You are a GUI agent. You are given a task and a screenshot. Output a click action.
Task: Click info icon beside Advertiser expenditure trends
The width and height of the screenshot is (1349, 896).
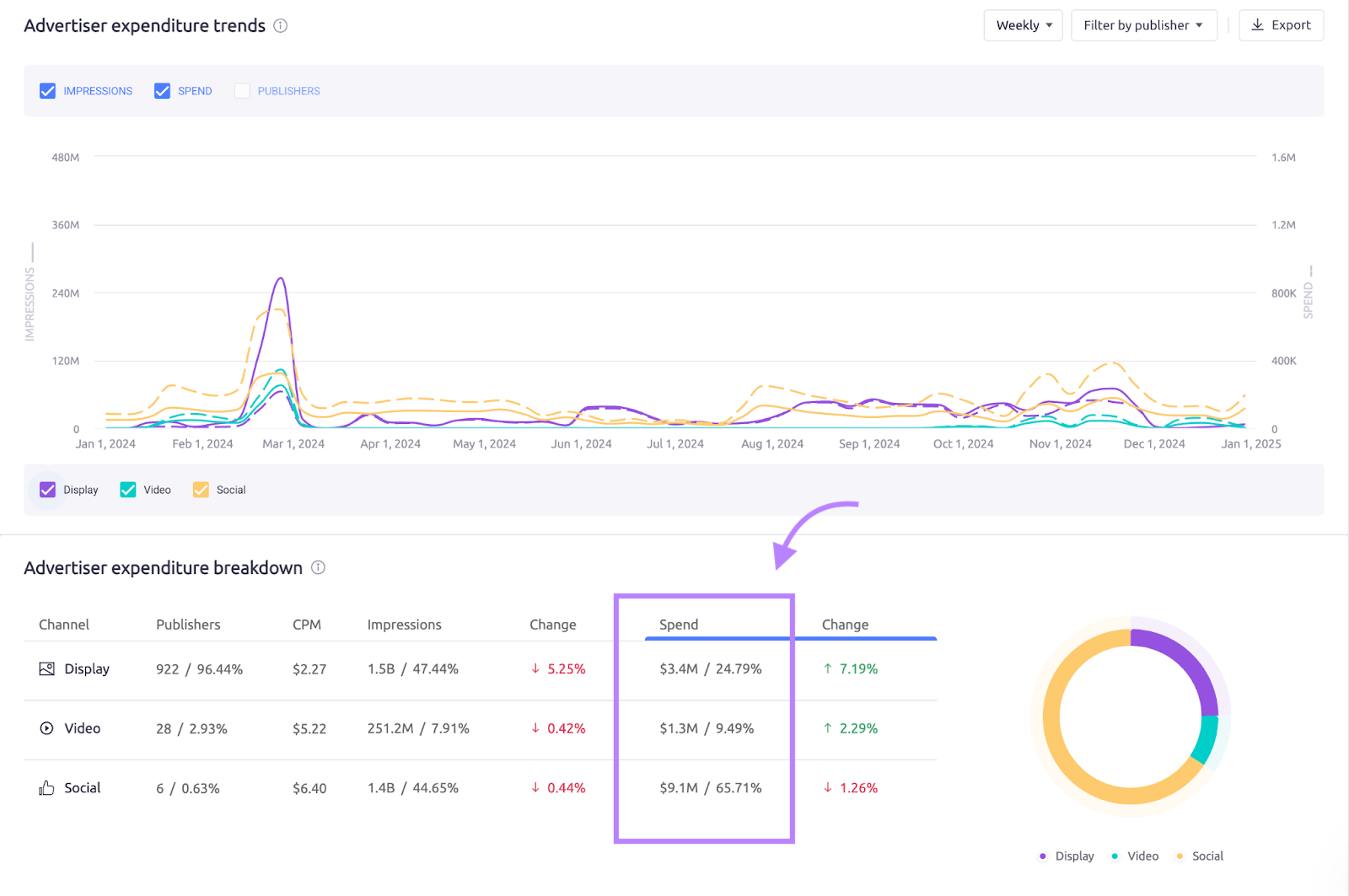coord(281,26)
